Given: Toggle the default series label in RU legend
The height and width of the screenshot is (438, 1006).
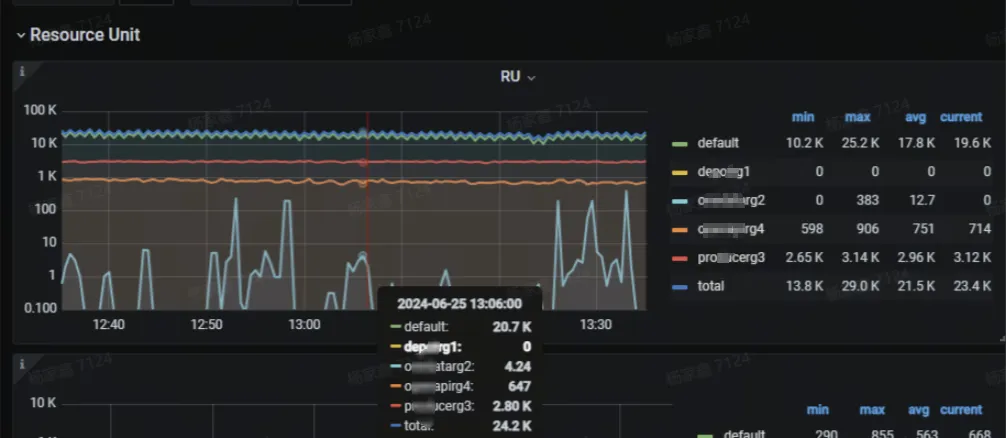Looking at the screenshot, I should pyautogui.click(x=718, y=143).
